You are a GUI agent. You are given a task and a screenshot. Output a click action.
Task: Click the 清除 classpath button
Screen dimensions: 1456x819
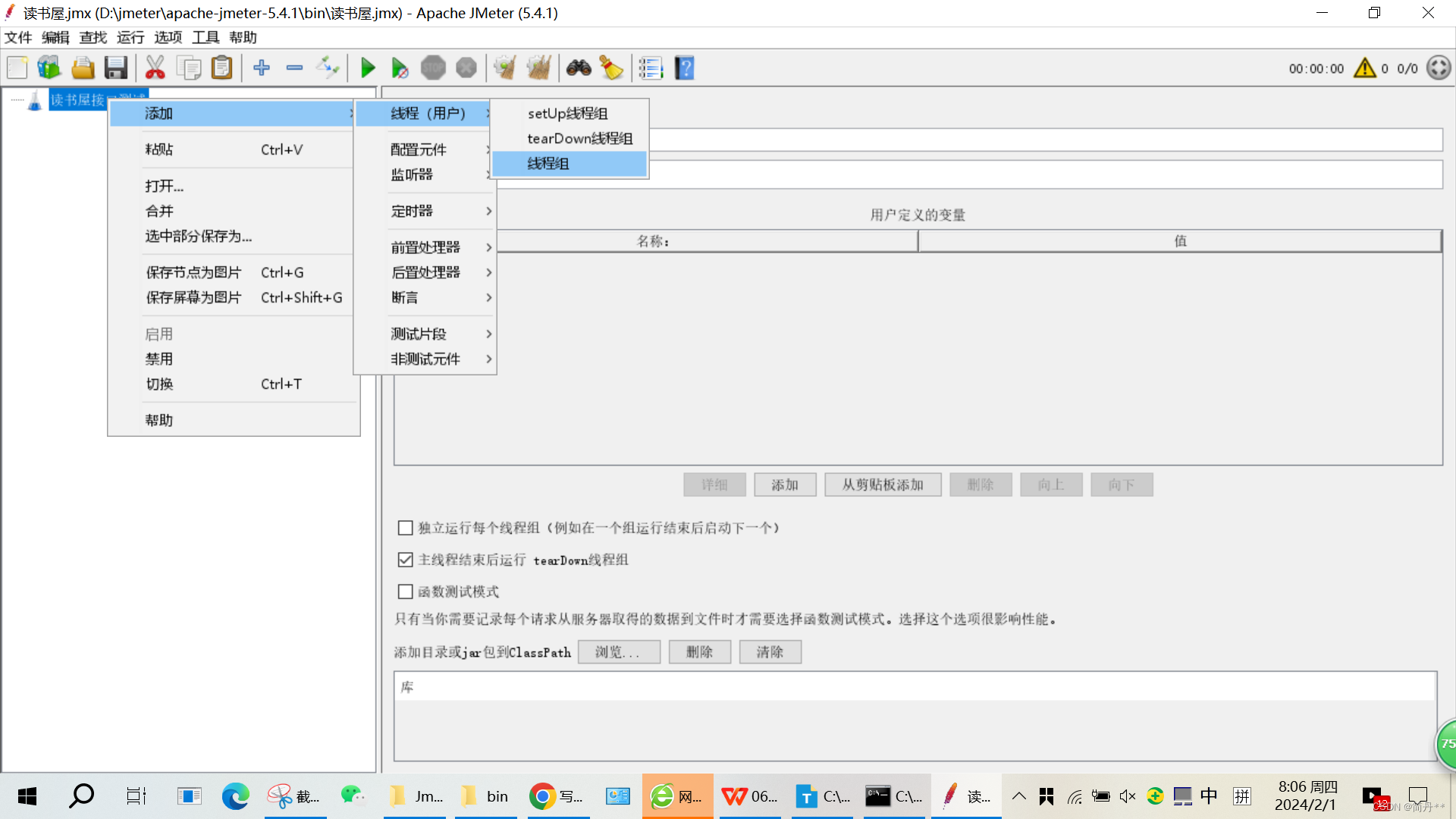(770, 652)
